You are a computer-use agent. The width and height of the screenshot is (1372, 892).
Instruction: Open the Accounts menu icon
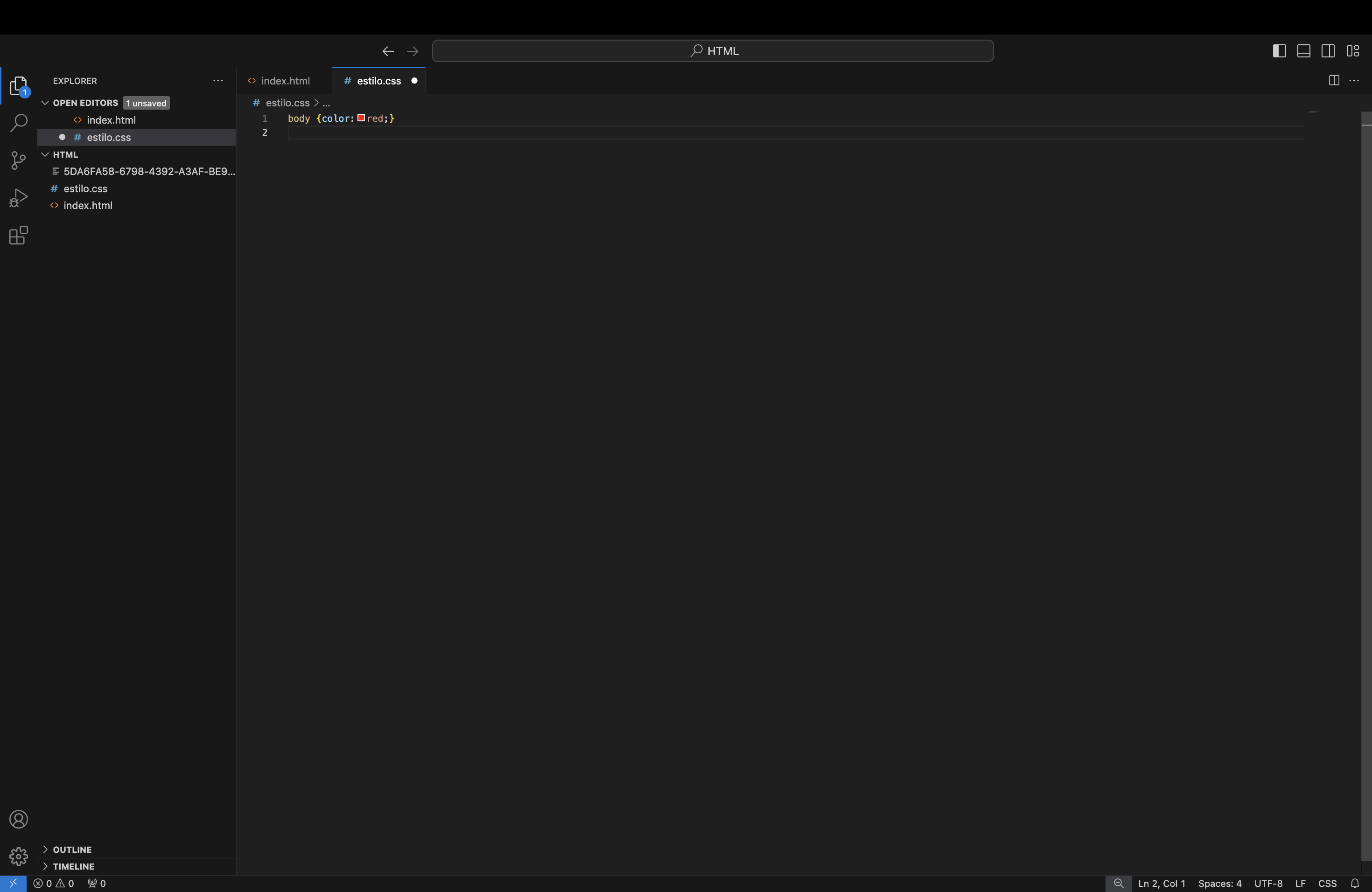[x=19, y=819]
